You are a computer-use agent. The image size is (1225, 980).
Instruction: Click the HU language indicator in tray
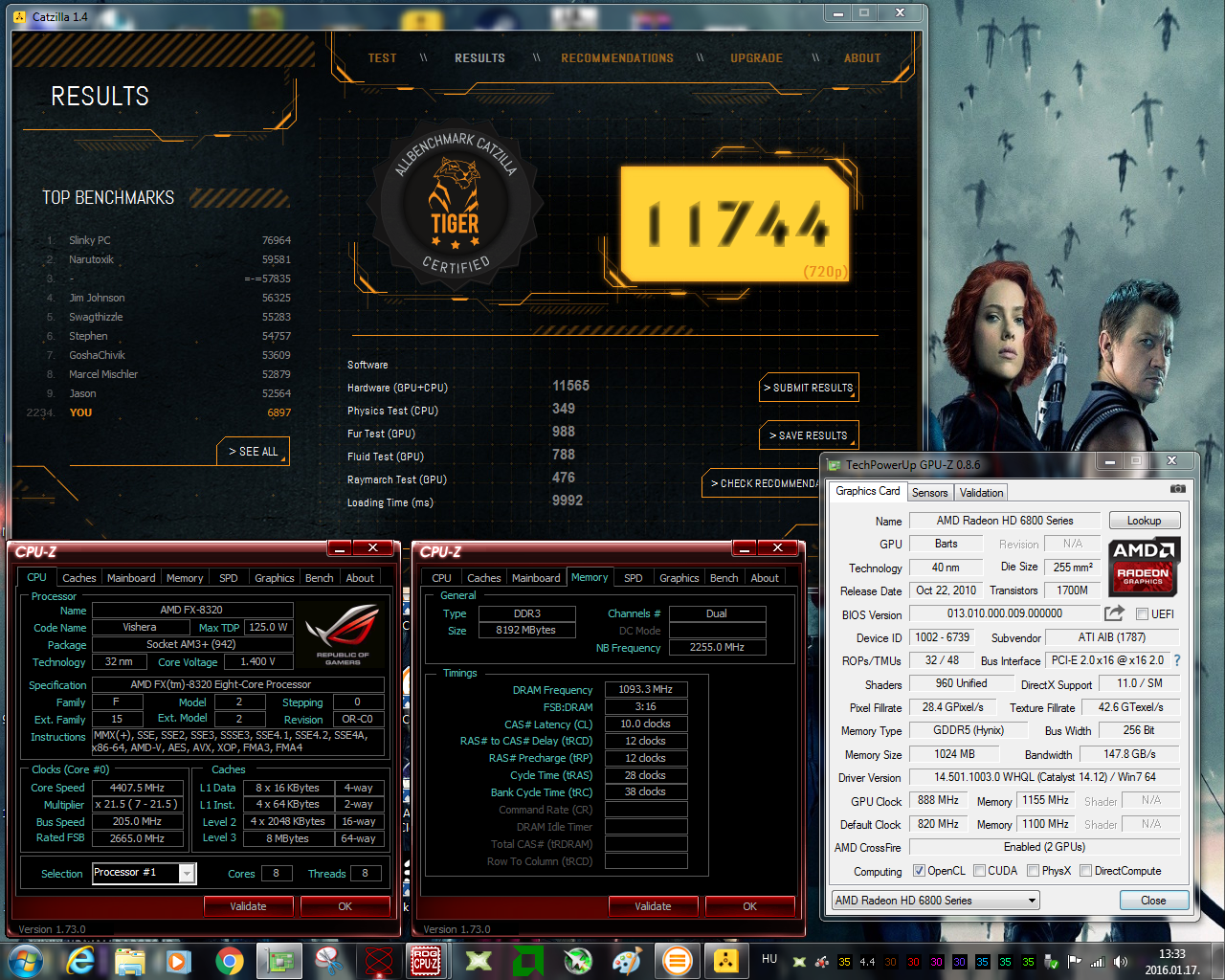coord(768,959)
